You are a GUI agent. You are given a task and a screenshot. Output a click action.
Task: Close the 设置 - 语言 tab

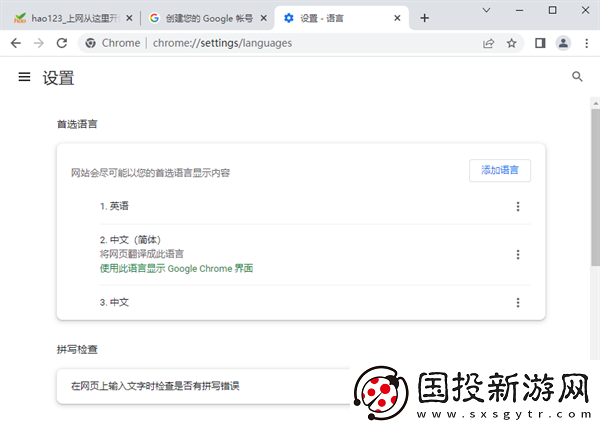click(397, 18)
